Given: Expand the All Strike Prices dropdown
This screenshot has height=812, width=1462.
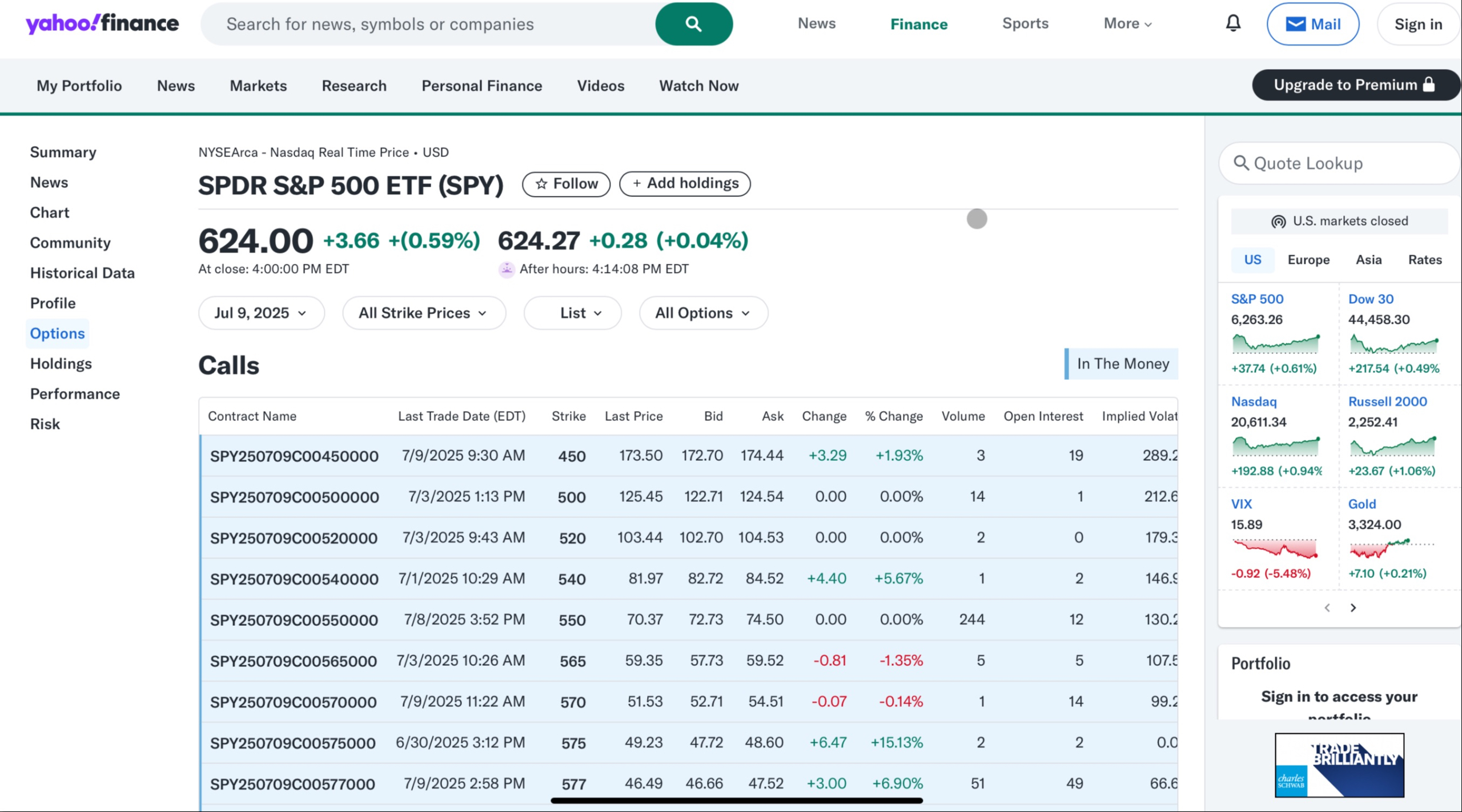Looking at the screenshot, I should point(423,313).
